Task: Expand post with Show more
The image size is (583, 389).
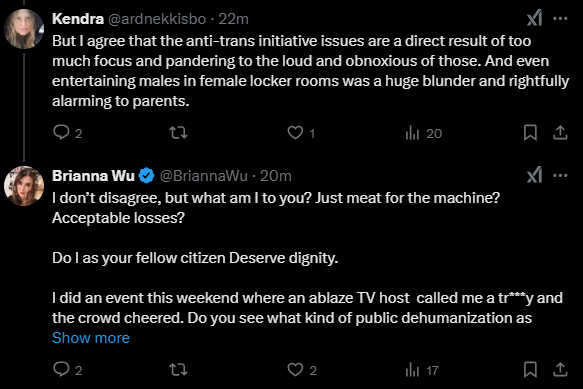Action: pos(91,338)
